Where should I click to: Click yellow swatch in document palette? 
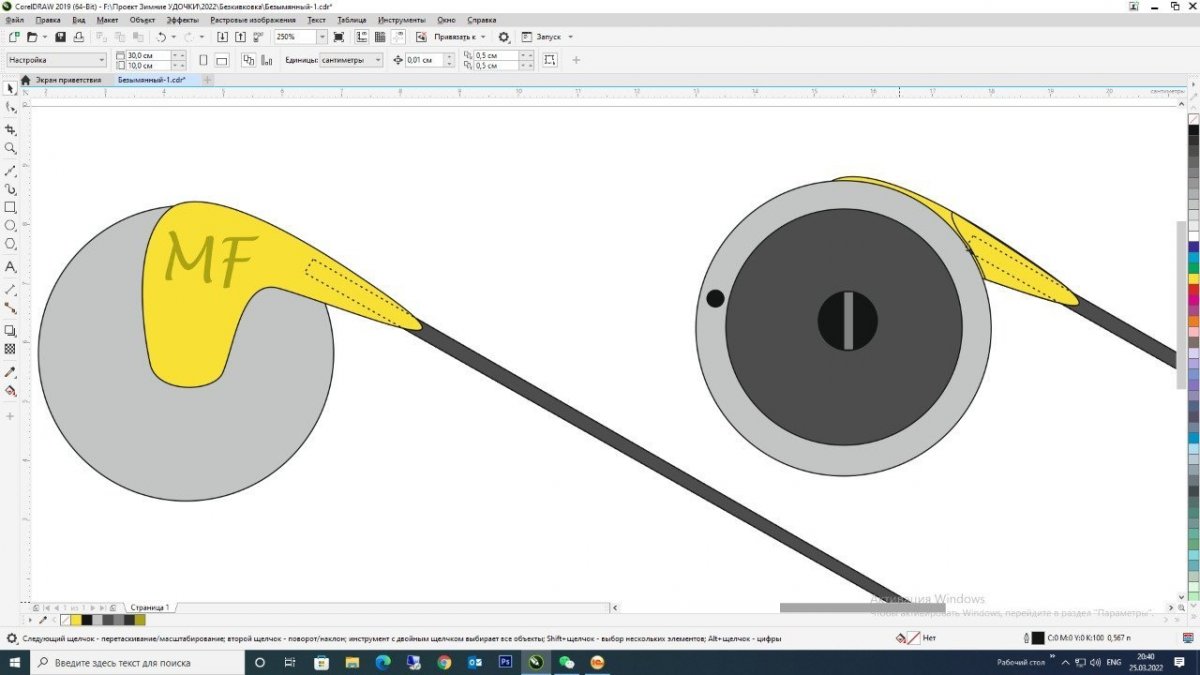coord(76,620)
